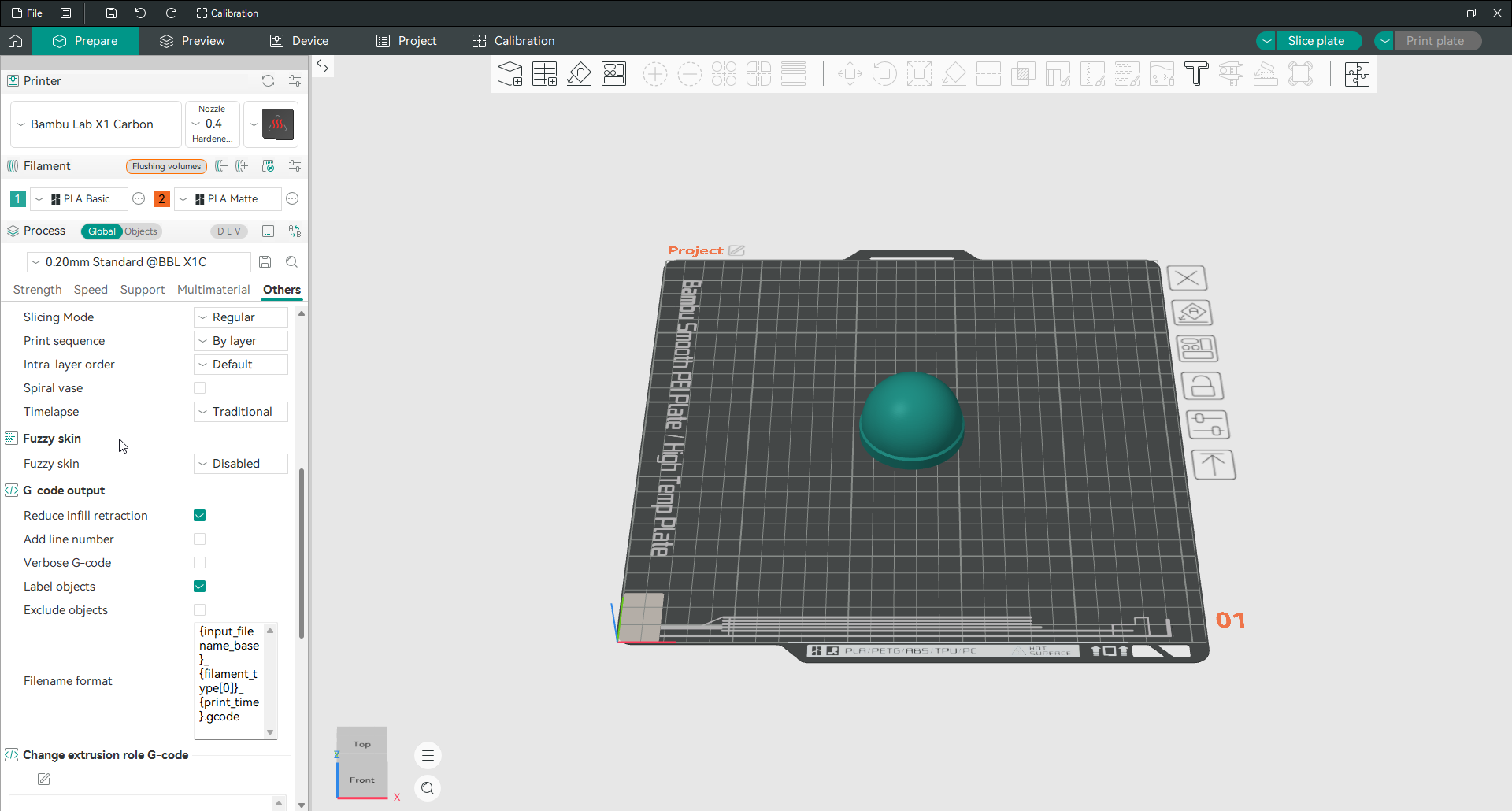Click the Redo arrow icon
Viewport: 1512px width, 811px height.
(x=171, y=13)
